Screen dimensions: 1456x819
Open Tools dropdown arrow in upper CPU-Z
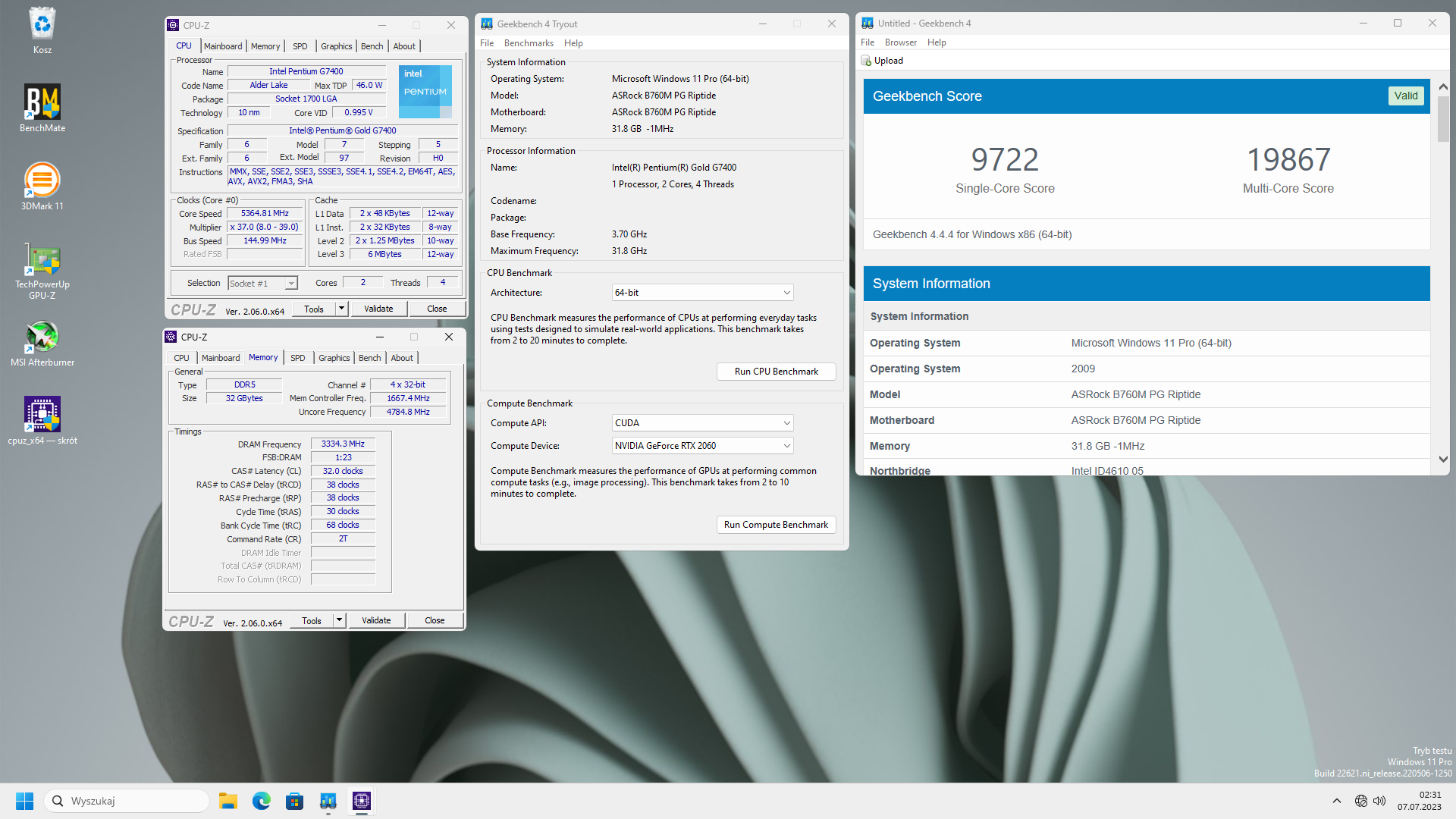(341, 309)
